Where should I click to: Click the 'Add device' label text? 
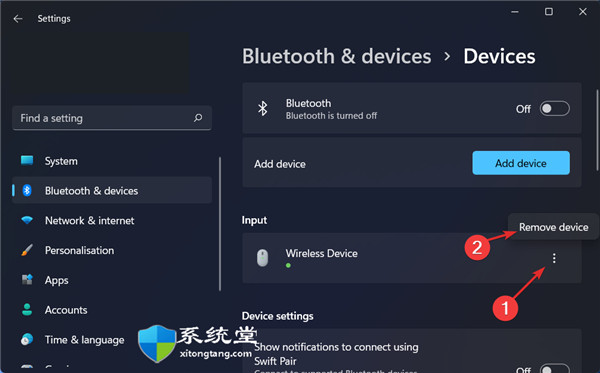point(280,164)
